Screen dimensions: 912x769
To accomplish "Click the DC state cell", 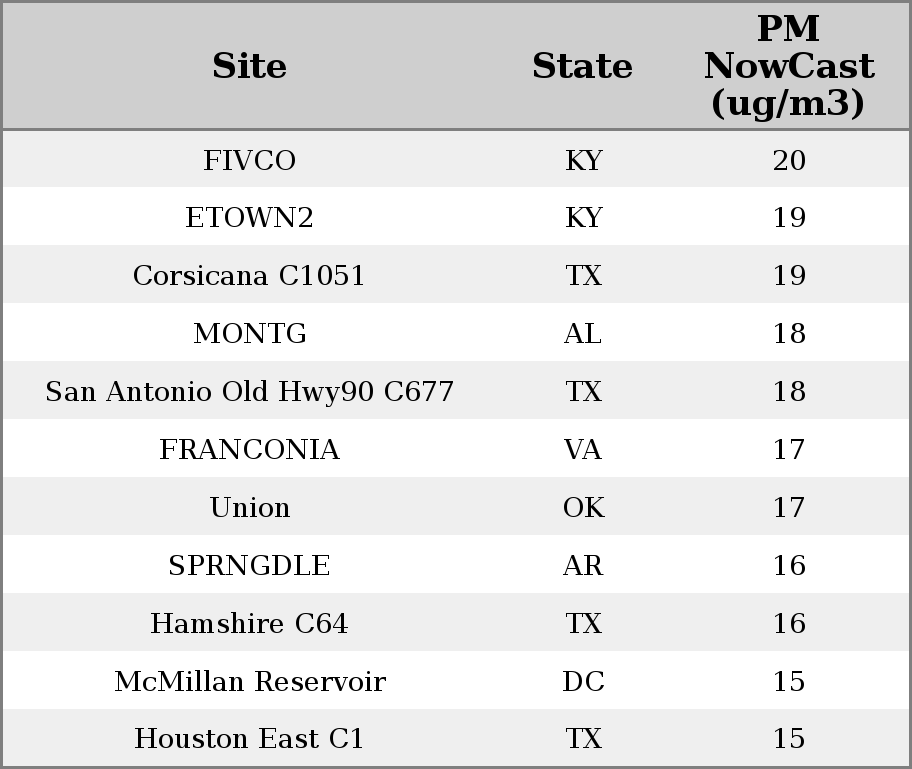I will click(583, 681).
